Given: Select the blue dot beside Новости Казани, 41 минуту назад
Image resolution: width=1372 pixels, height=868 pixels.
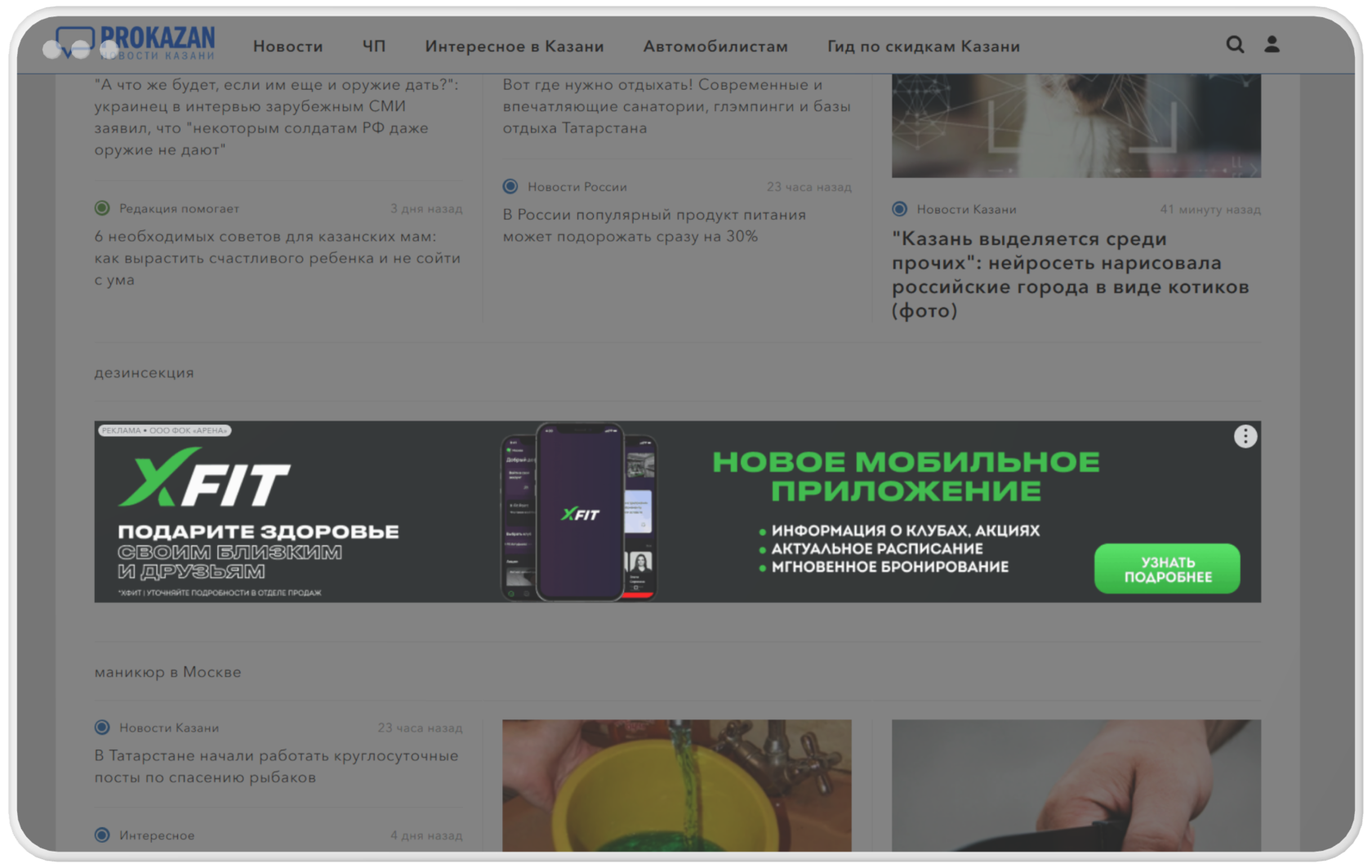Looking at the screenshot, I should click(x=899, y=209).
